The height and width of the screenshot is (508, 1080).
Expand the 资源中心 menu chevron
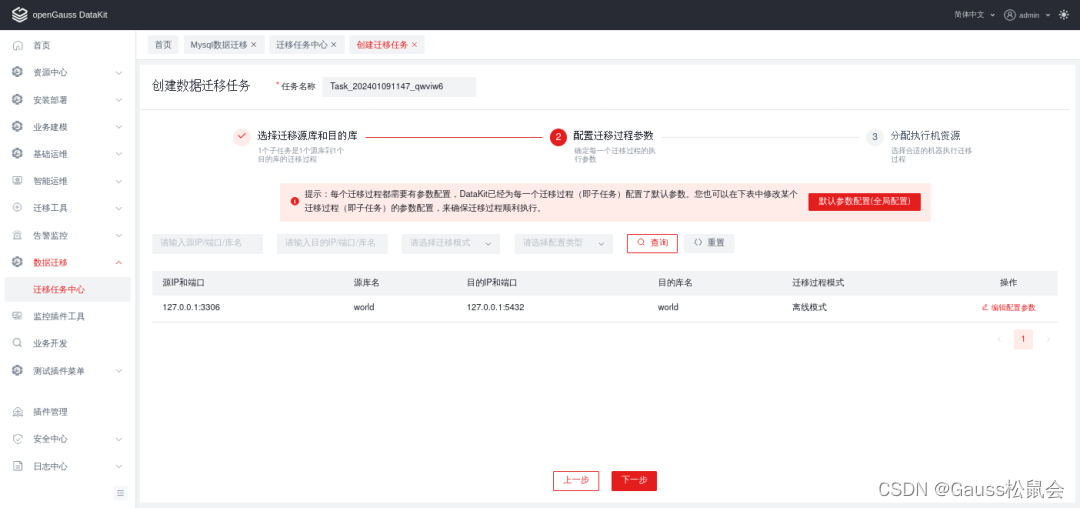[118, 72]
